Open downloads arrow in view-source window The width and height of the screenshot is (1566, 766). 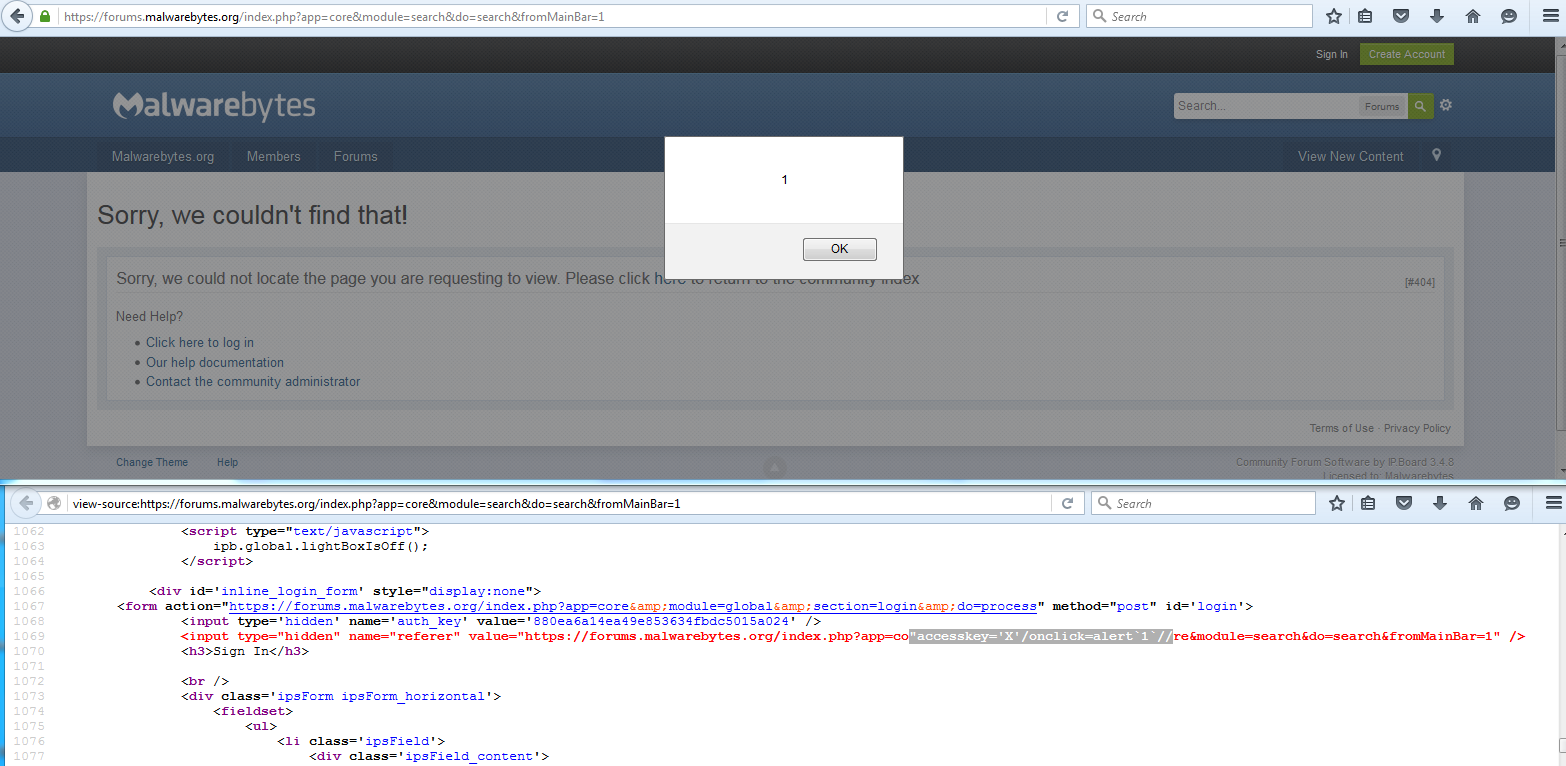[1440, 503]
